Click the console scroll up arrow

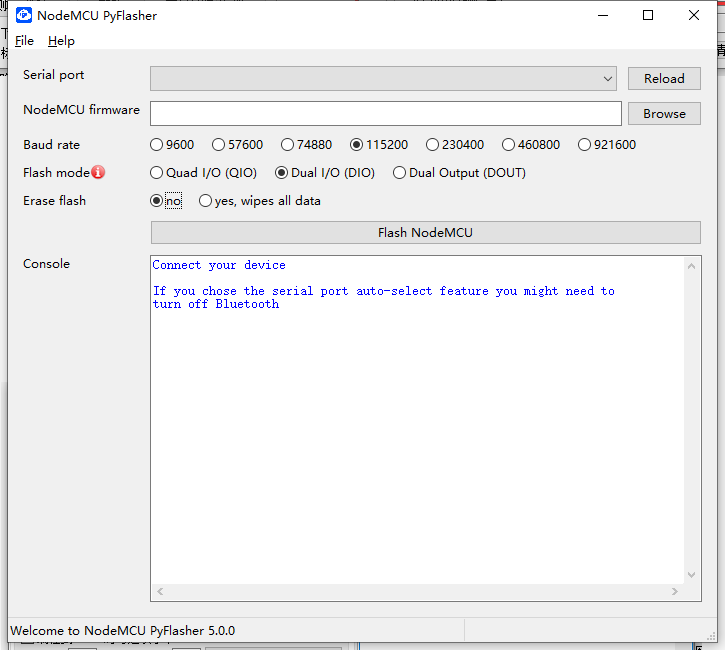692,266
